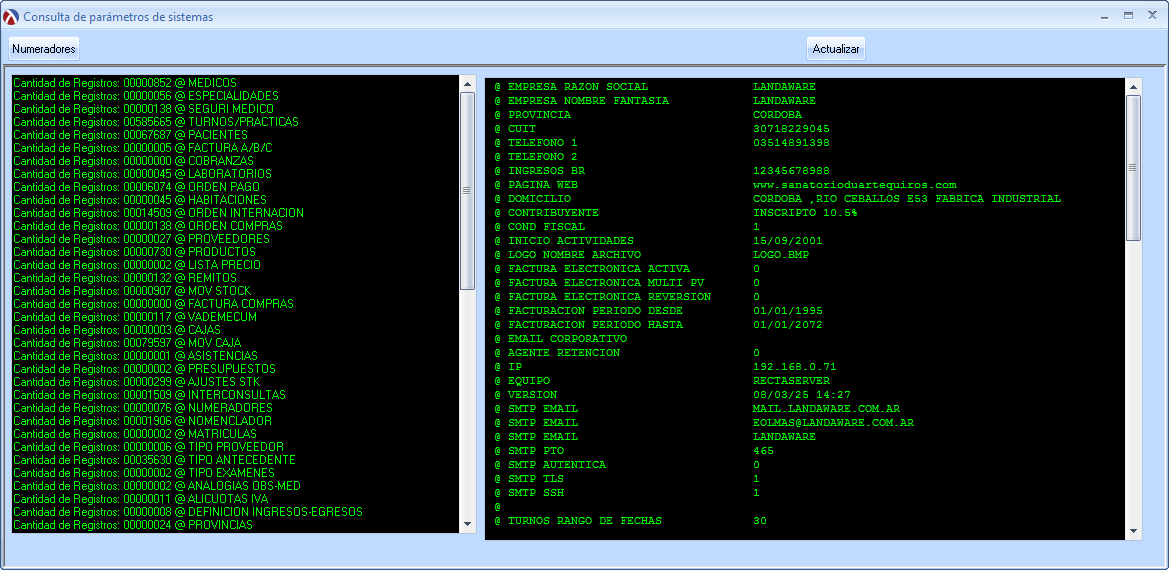Click the EMPRESA RAZON SOCIAL parameter line
This screenshot has width=1169, height=570.
click(x=655, y=86)
